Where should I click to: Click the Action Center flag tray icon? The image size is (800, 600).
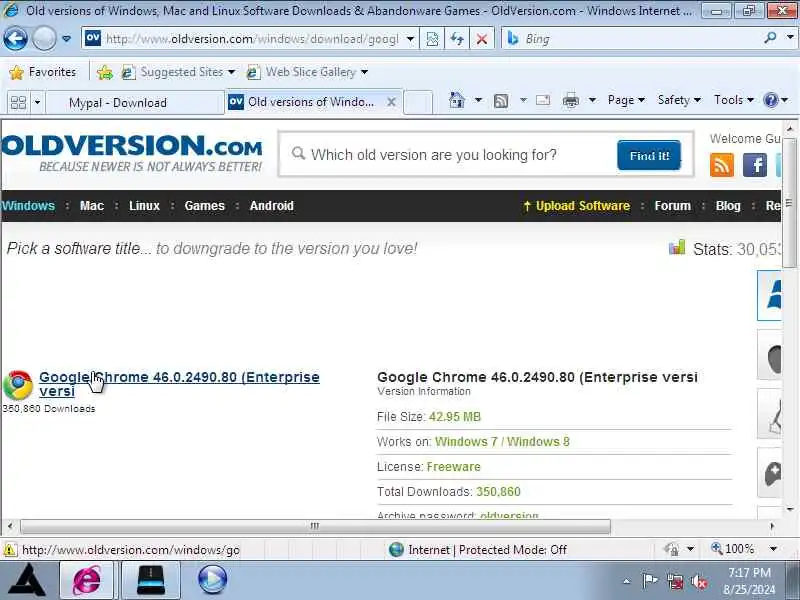click(x=649, y=581)
